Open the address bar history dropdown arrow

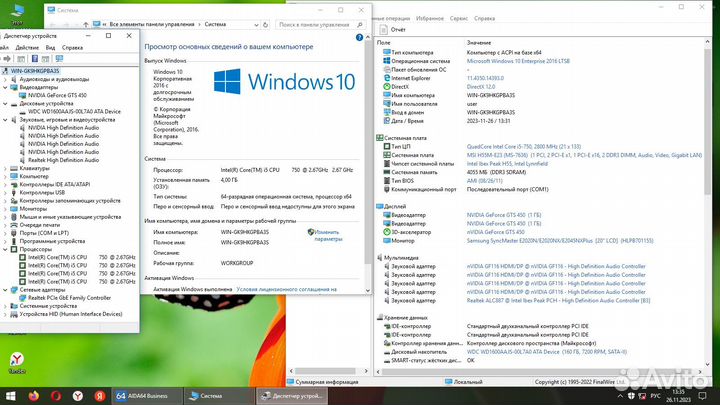pos(256,25)
